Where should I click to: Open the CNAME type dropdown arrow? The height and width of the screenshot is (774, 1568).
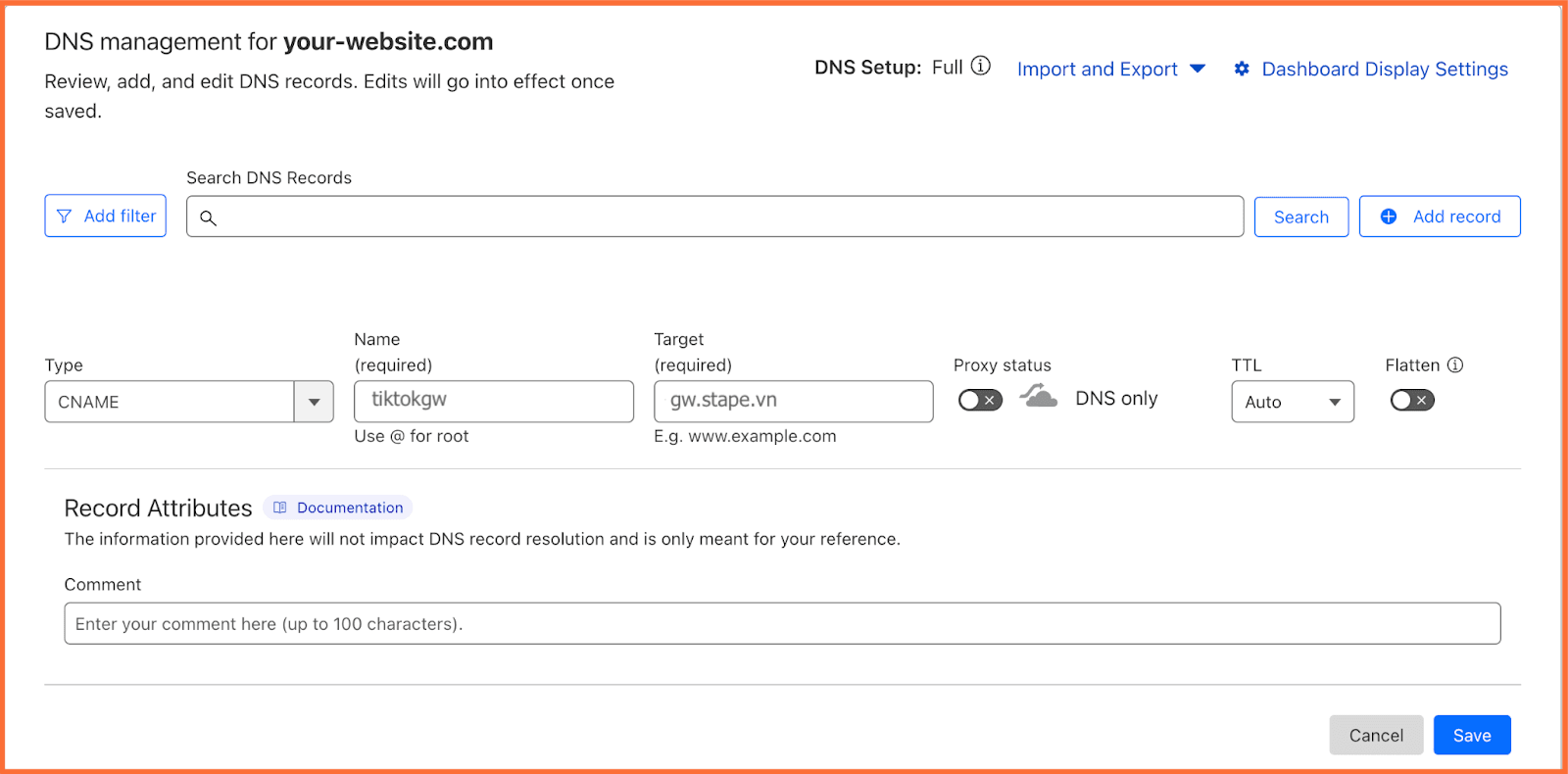click(314, 402)
